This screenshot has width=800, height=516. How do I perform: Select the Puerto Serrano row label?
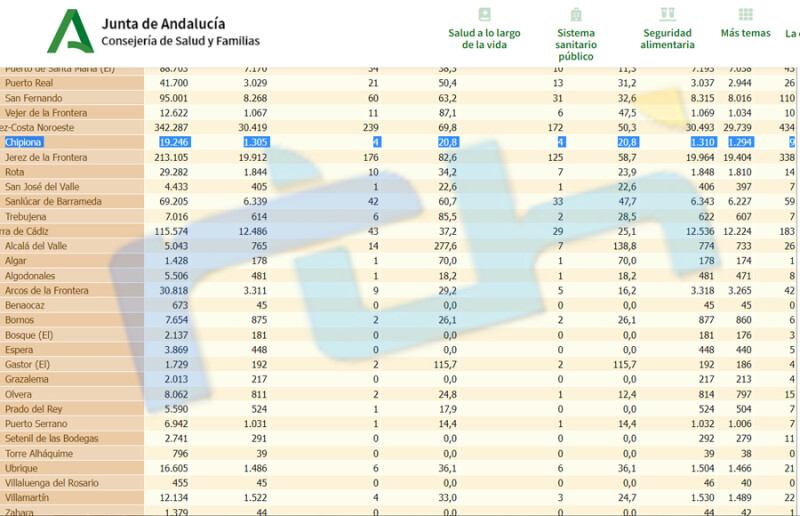[x=36, y=424]
